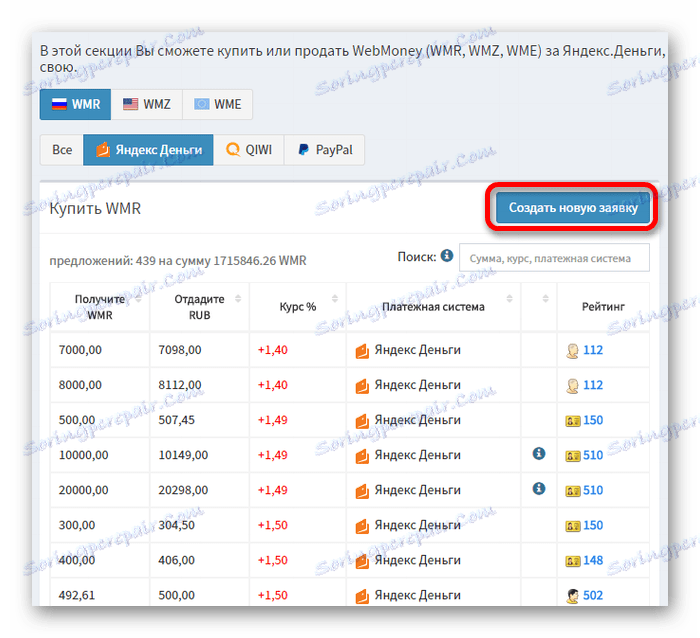This screenshot has height=638, width=700.
Task: Switch to the WME currency tab
Action: [217, 104]
